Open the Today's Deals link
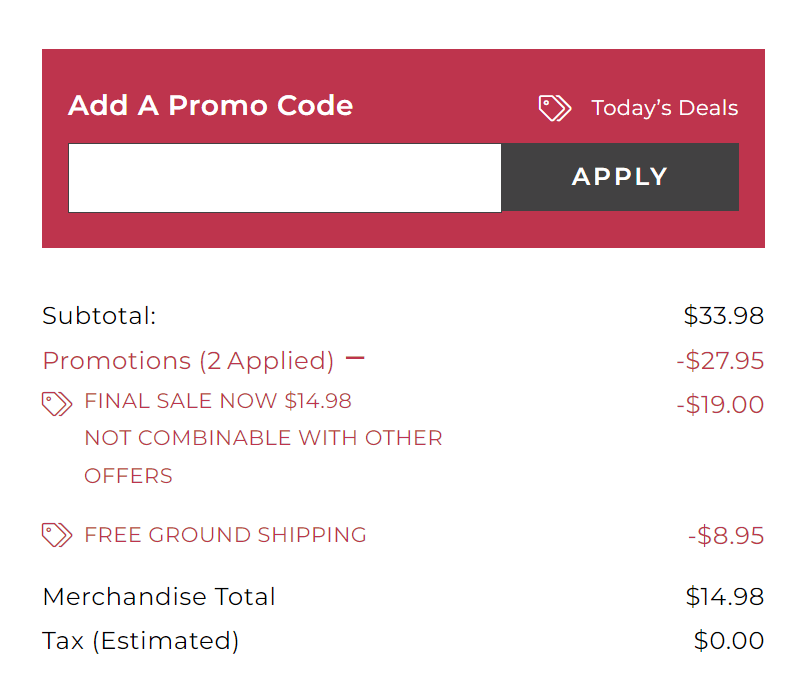This screenshot has width=809, height=680. [664, 108]
